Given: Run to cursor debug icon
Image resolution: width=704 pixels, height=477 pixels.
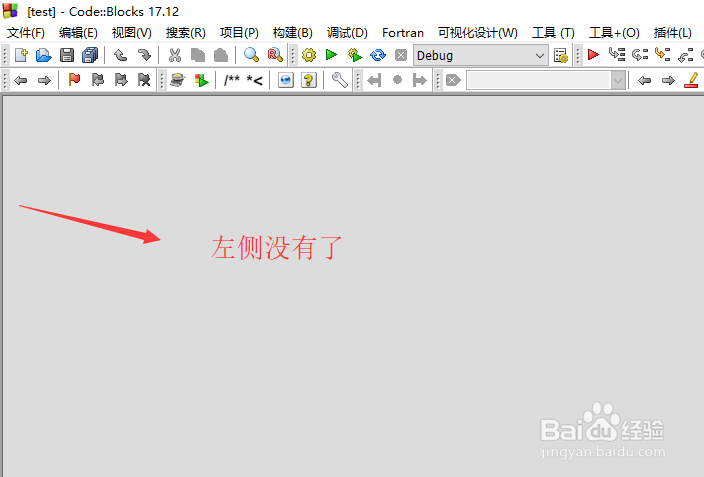Looking at the screenshot, I should tap(617, 55).
